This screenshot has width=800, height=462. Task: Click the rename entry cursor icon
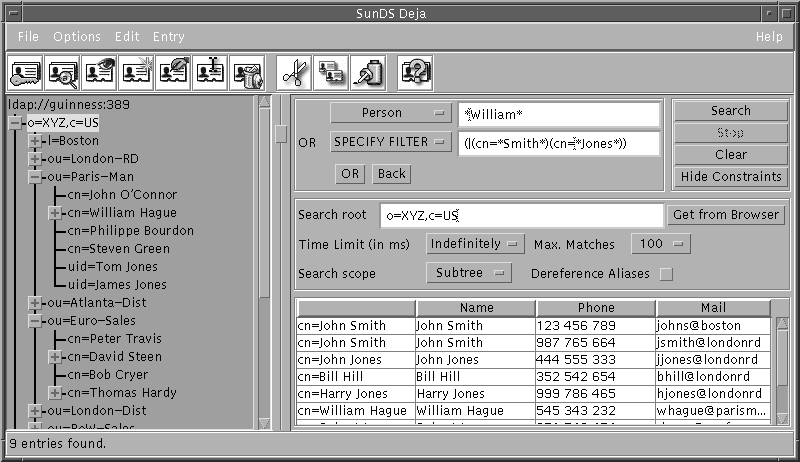tap(210, 73)
